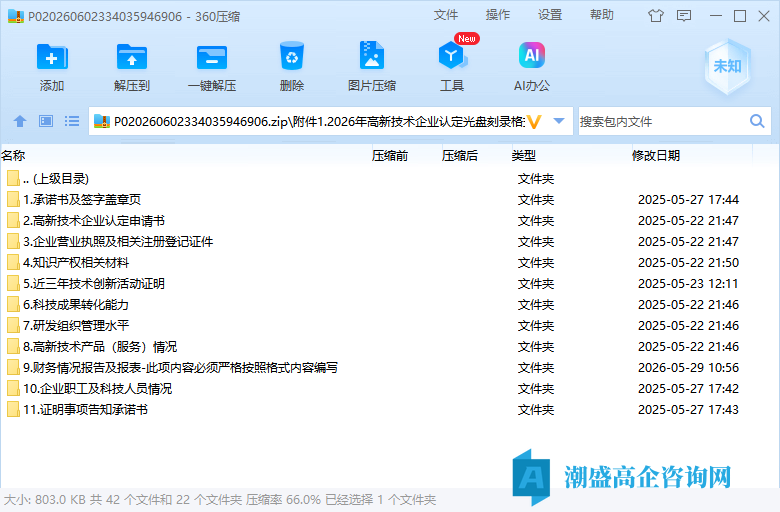Open the 操作 menu

point(498,15)
